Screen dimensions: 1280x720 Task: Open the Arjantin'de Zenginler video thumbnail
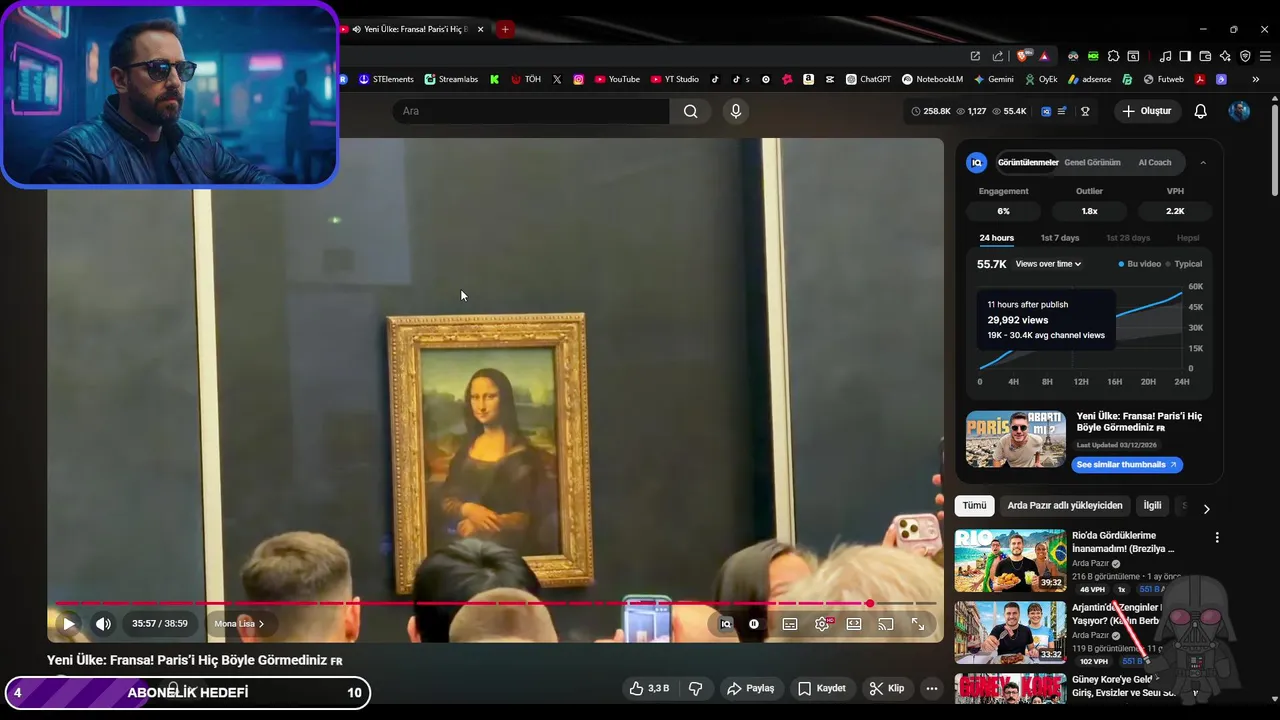[1010, 632]
